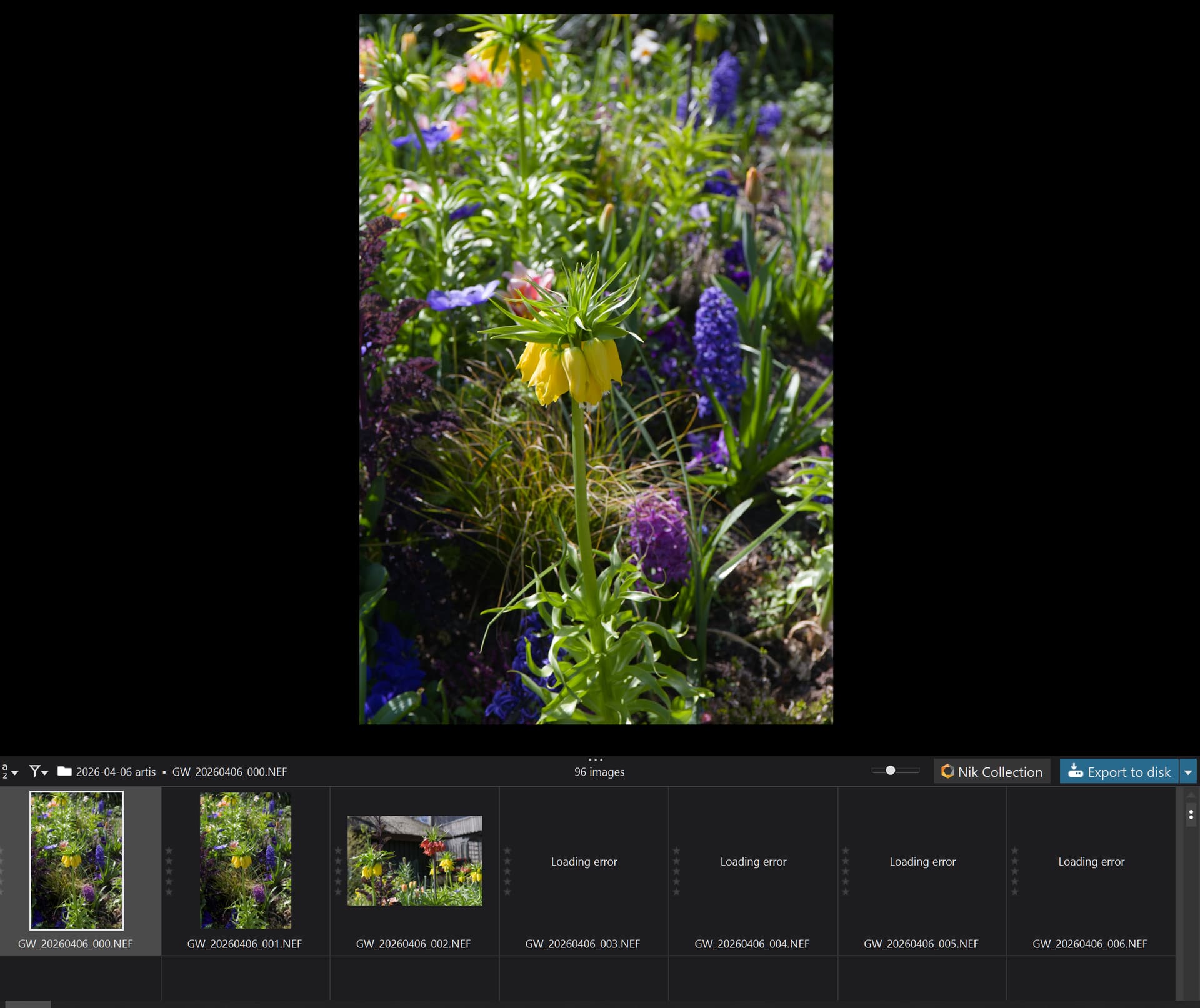Click the three-dot resize handle above the image count

point(596,760)
